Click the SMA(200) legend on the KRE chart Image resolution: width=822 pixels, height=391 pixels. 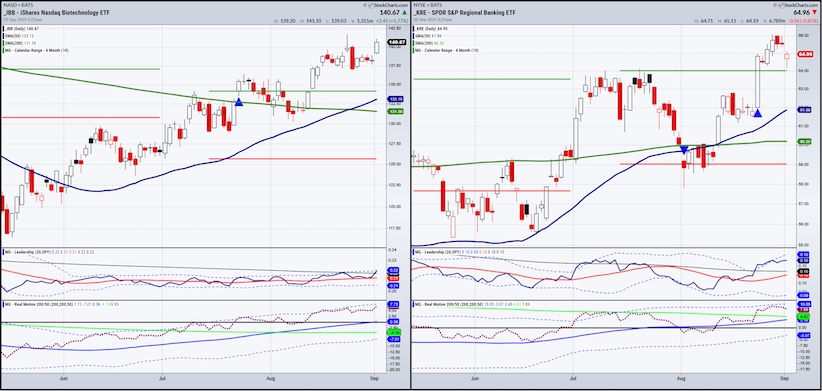point(429,43)
